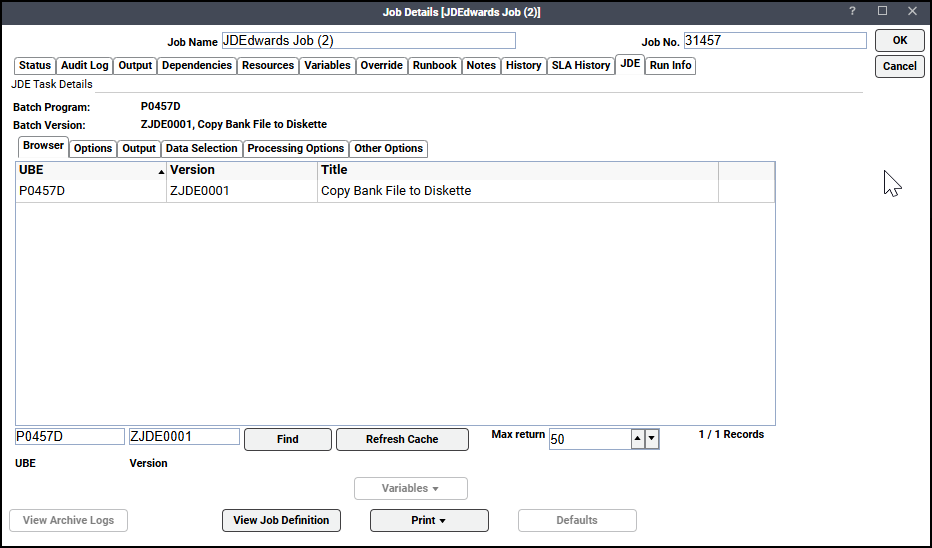The image size is (932, 548).
Task: Click the UBE search field P0457D
Action: (70, 436)
